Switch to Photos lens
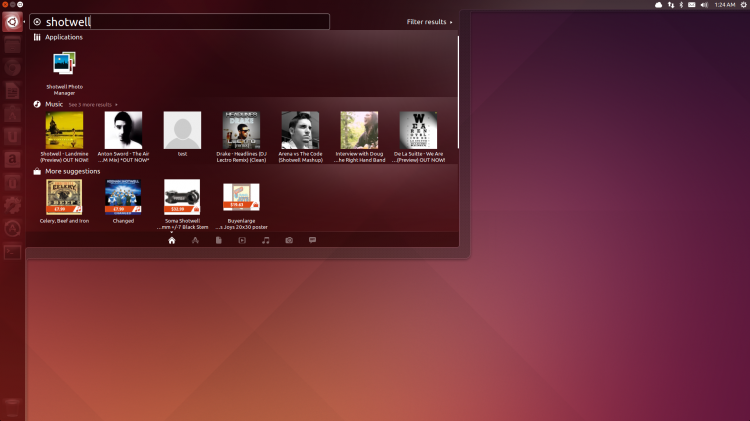 [x=289, y=240]
